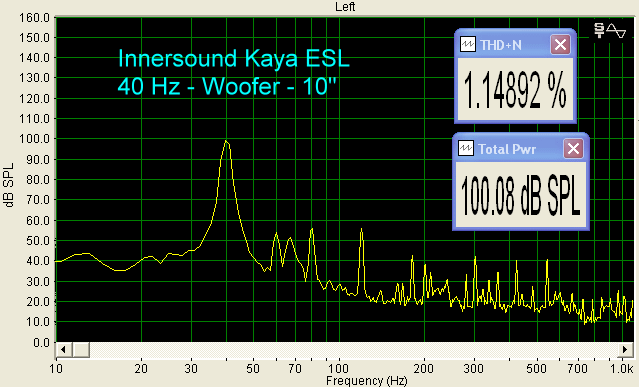
Task: Click the left scroll arrow under the plot
Action: tap(63, 350)
